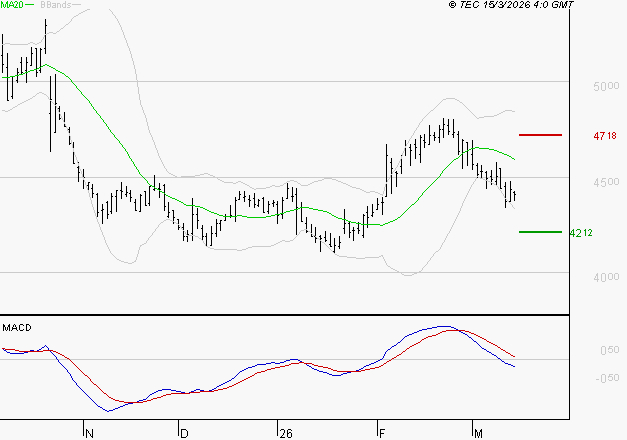Image resolution: width=627 pixels, height=440 pixels.
Task: Click the N month axis marker
Action: coord(89,433)
